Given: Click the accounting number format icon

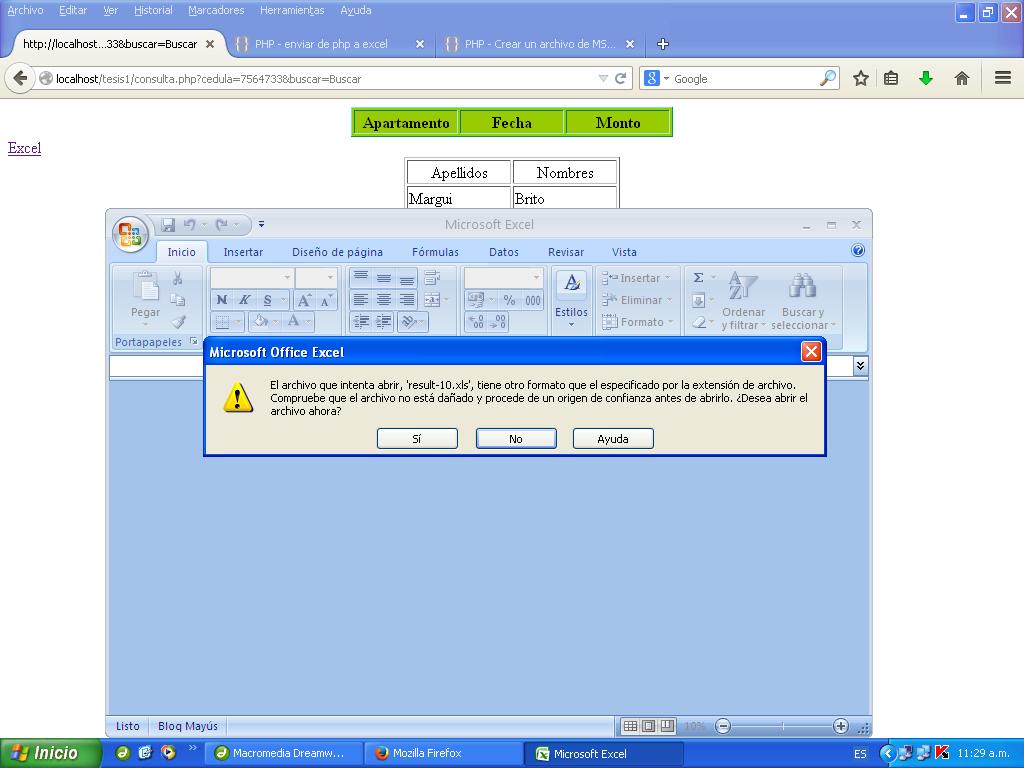Looking at the screenshot, I should [475, 300].
